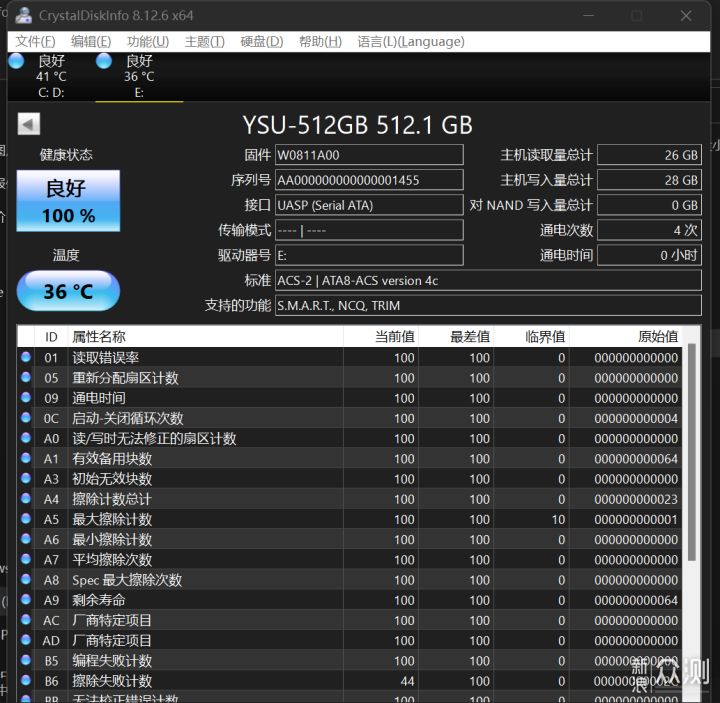Screen dimensions: 720x703
Task: Click power on hours value 0 小时
Action: [x=649, y=255]
